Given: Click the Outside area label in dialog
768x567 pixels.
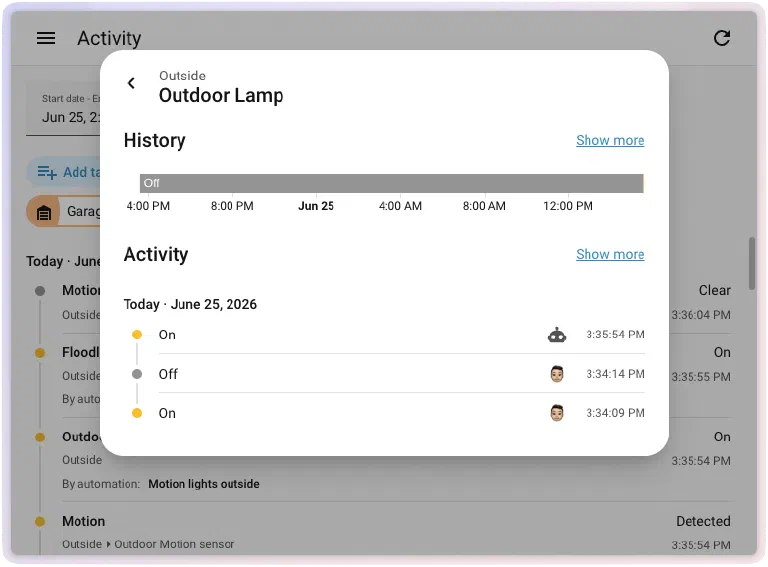Looking at the screenshot, I should pos(182,76).
